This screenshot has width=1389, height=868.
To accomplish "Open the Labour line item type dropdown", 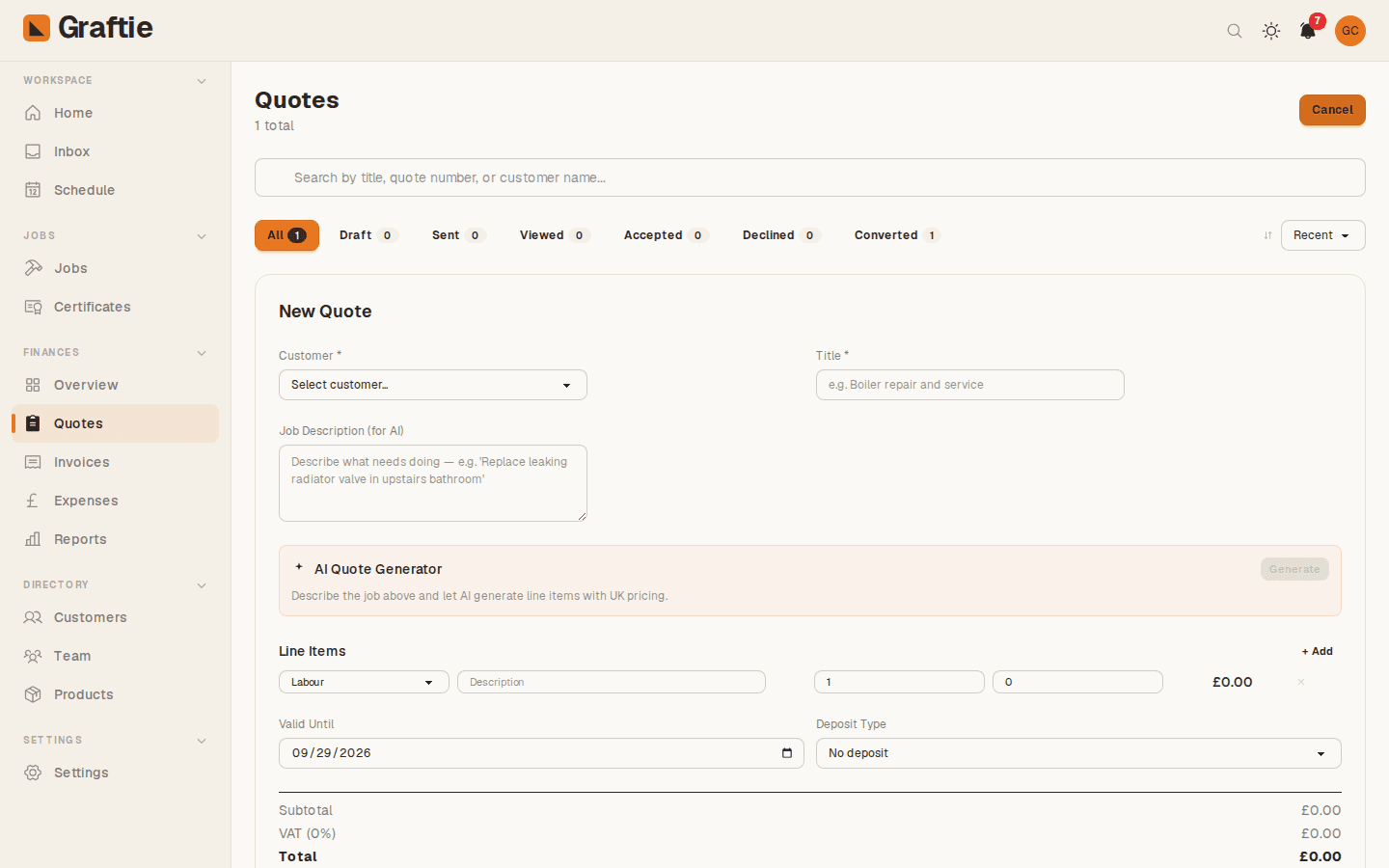I will click(x=364, y=682).
